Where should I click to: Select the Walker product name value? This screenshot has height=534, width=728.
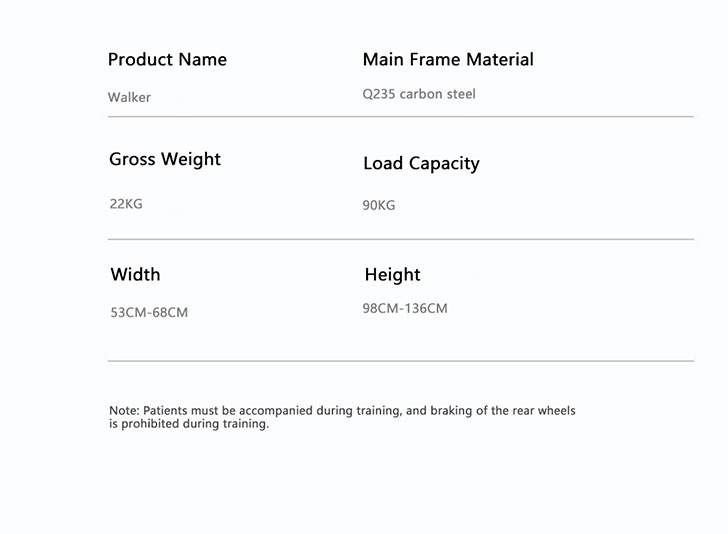coord(129,98)
